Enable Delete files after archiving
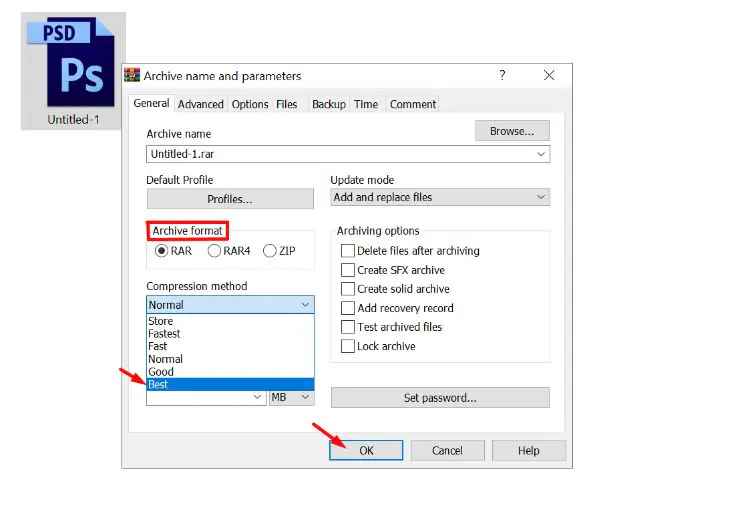750x520 pixels. tap(348, 251)
